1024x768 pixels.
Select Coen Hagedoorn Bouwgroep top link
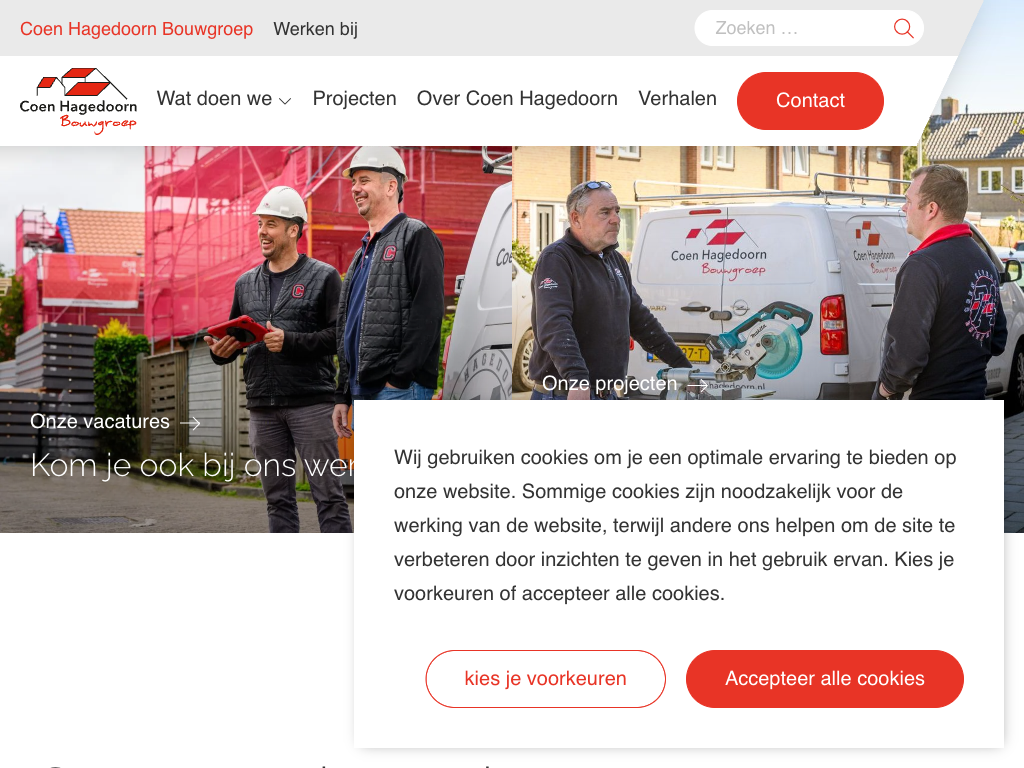pyautogui.click(x=136, y=29)
